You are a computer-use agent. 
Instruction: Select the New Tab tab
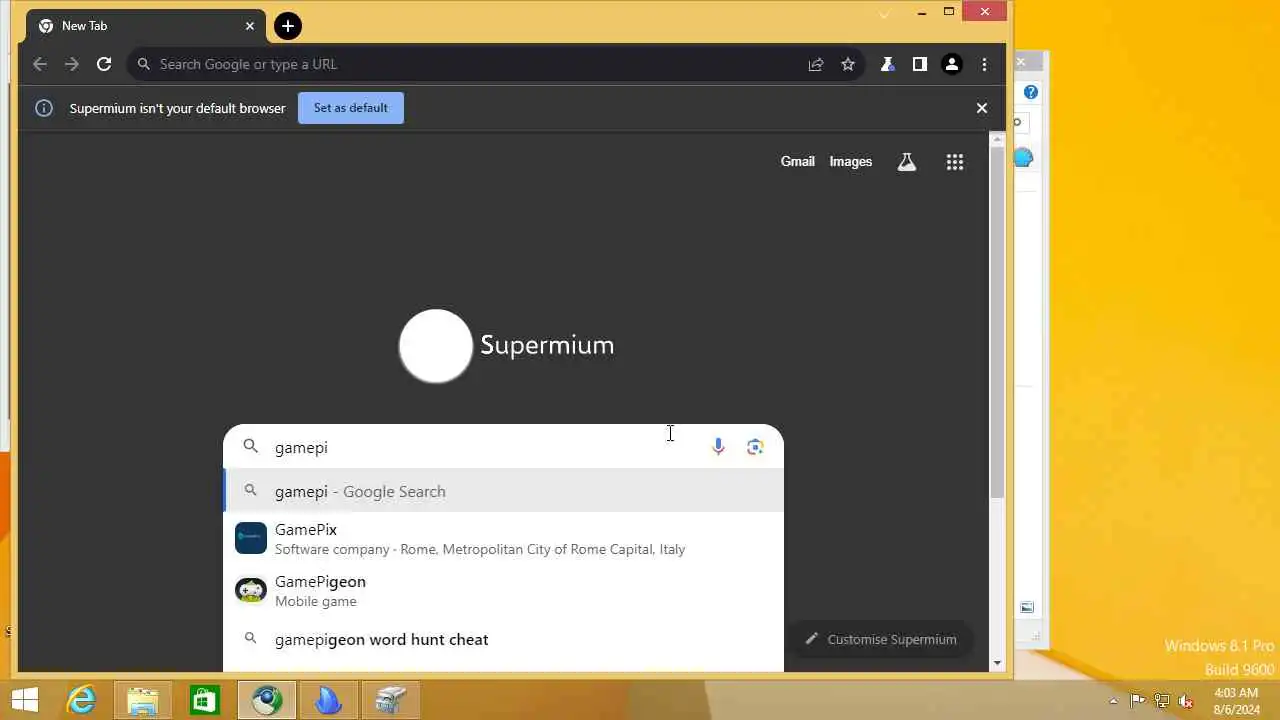pos(145,26)
